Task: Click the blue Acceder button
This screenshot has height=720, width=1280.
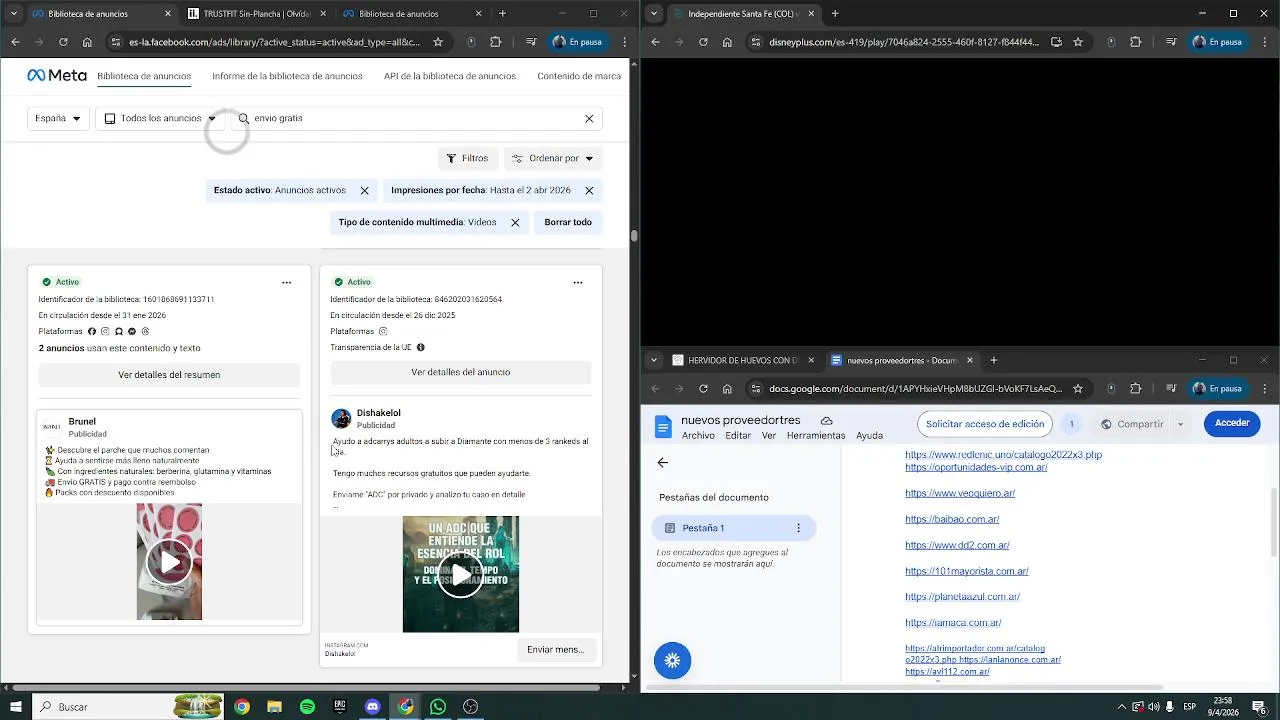Action: tap(1232, 423)
